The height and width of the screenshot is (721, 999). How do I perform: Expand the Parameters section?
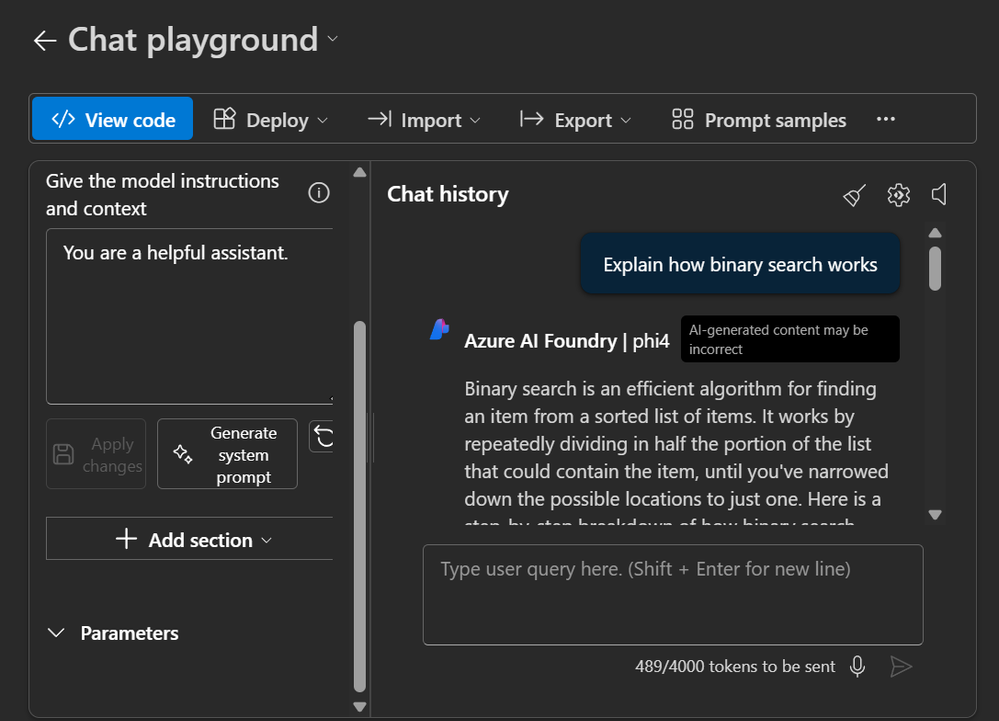(x=115, y=633)
